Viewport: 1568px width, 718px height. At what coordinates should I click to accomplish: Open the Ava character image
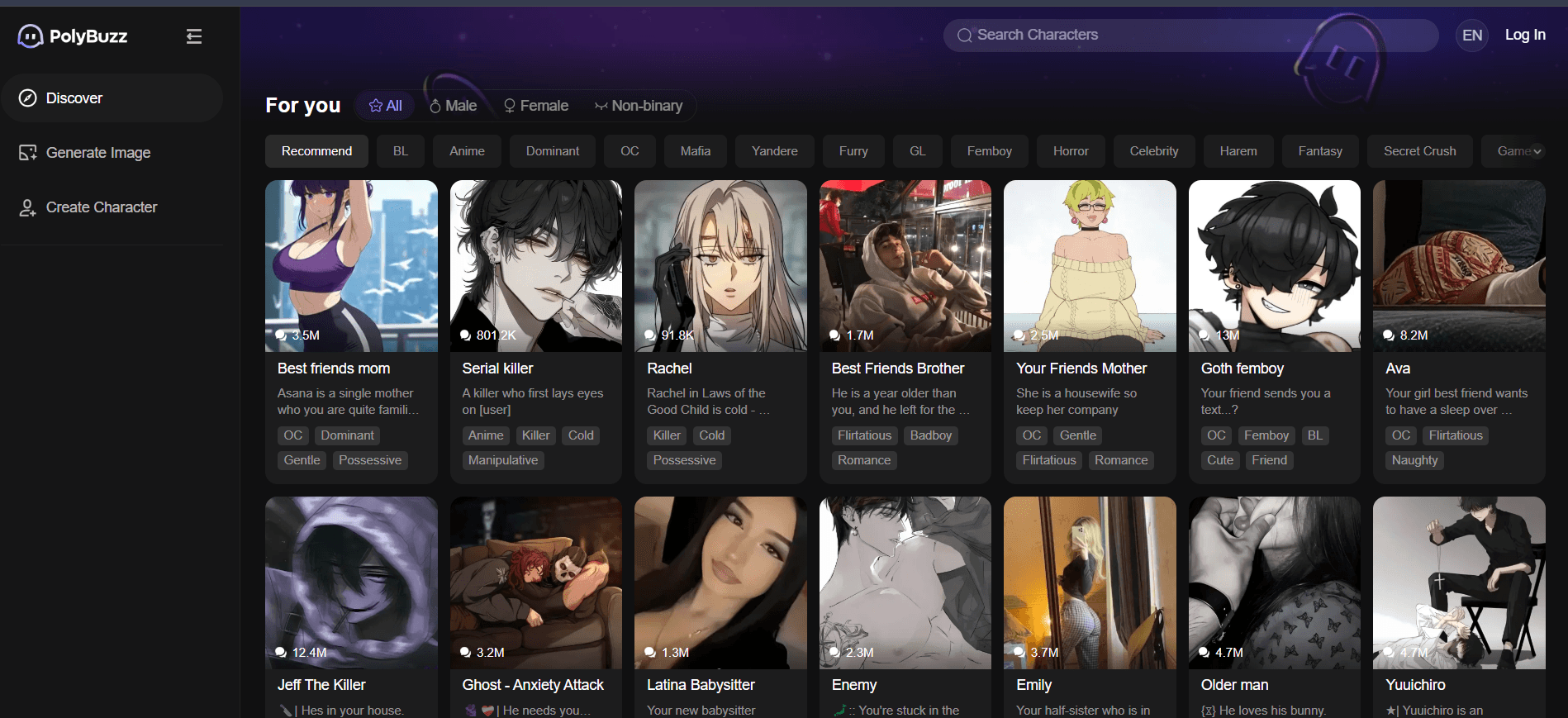(1459, 266)
